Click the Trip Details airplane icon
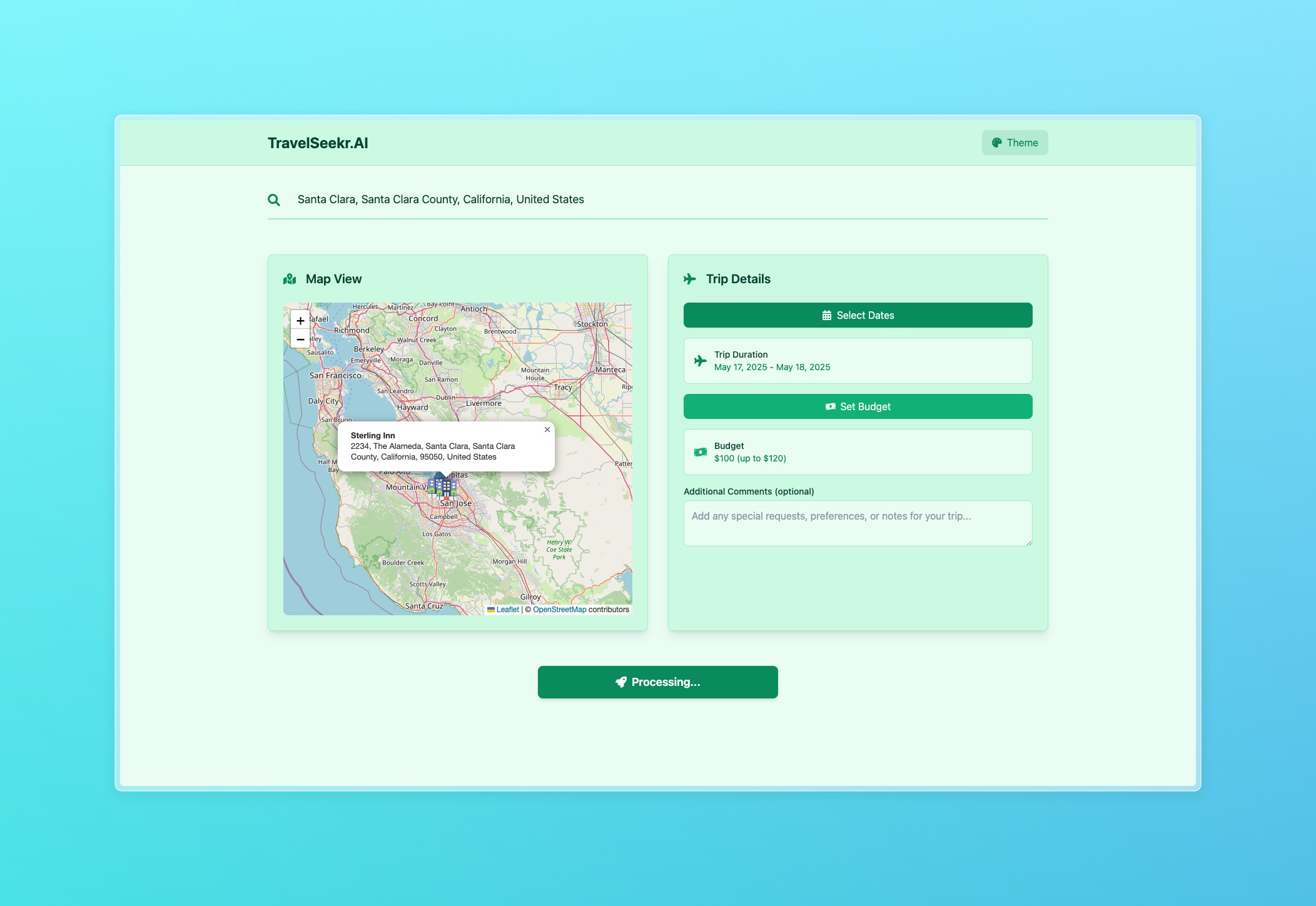1316x906 pixels. (x=690, y=279)
